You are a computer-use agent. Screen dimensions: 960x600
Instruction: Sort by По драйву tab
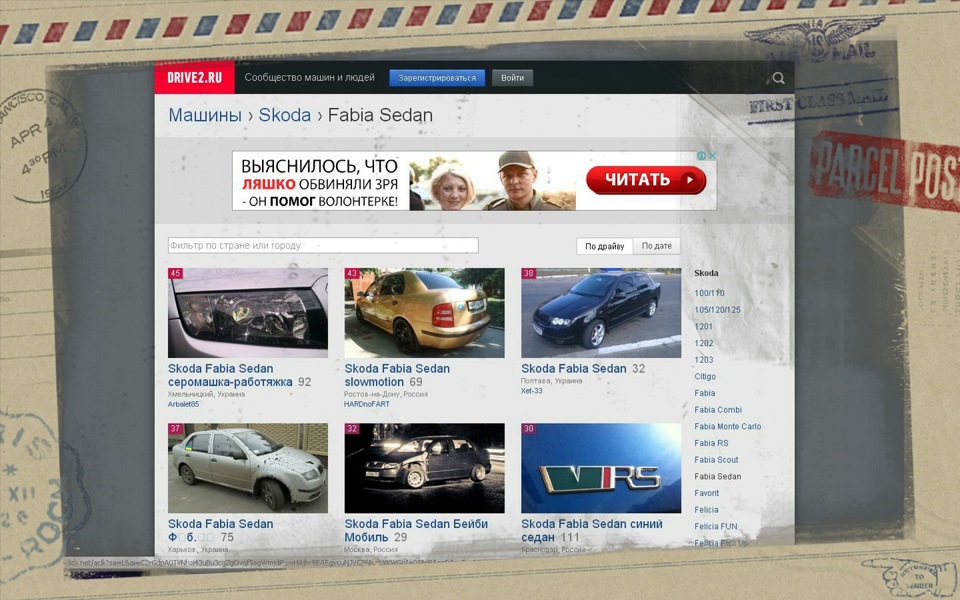pyautogui.click(x=604, y=246)
